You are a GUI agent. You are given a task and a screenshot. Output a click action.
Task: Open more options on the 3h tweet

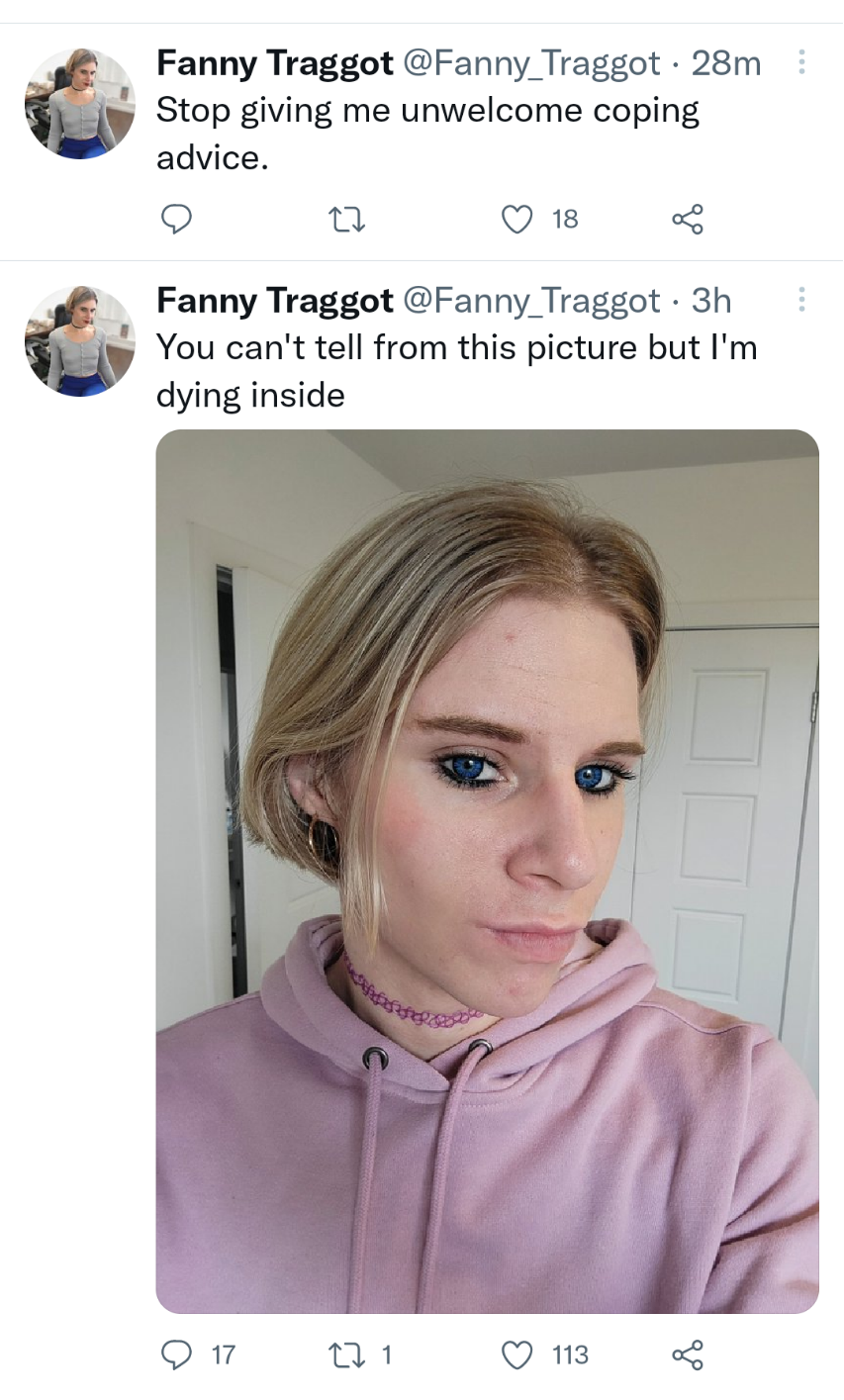pos(801,299)
